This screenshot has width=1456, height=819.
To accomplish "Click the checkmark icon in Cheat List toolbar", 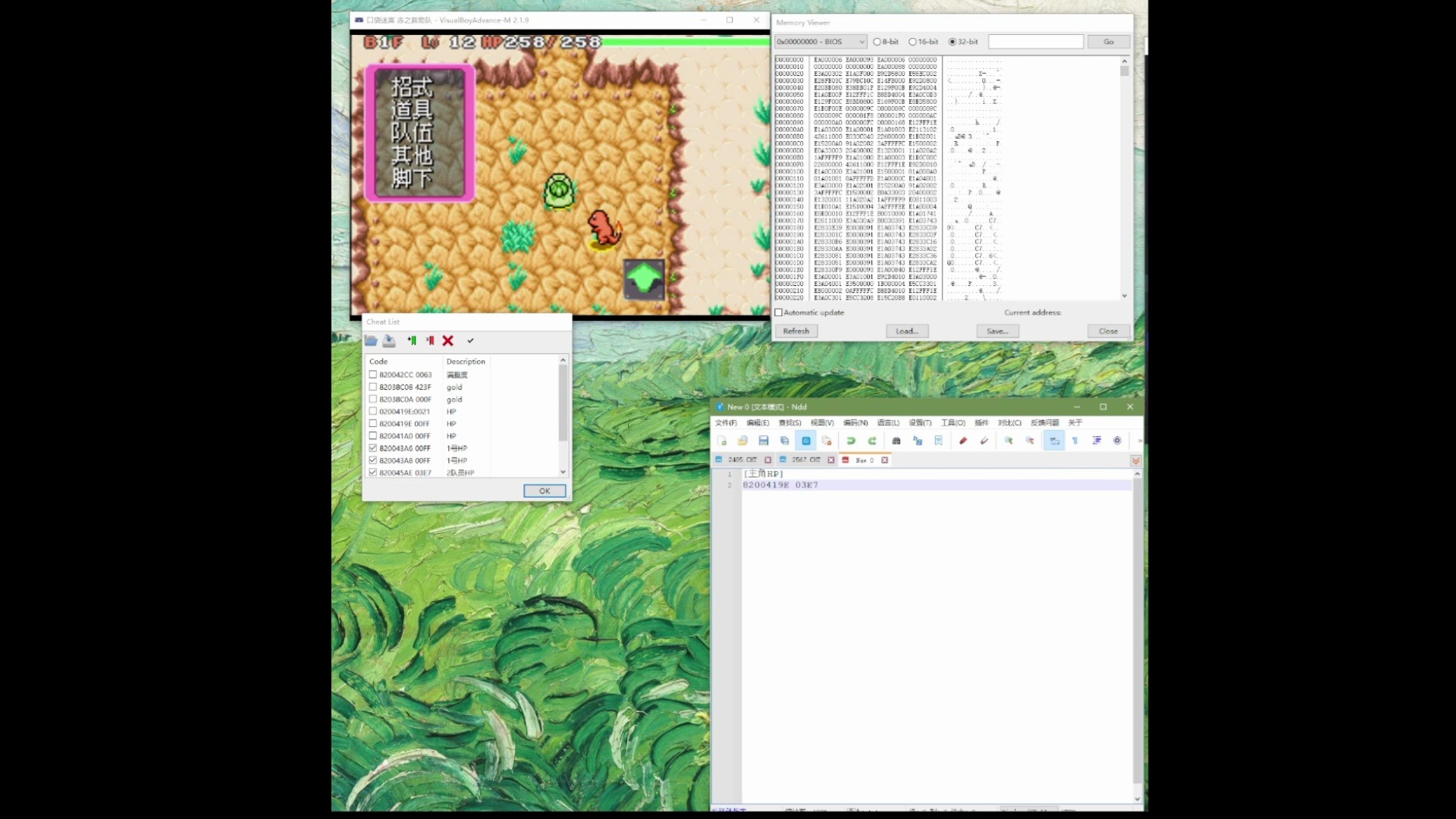I will pos(470,341).
